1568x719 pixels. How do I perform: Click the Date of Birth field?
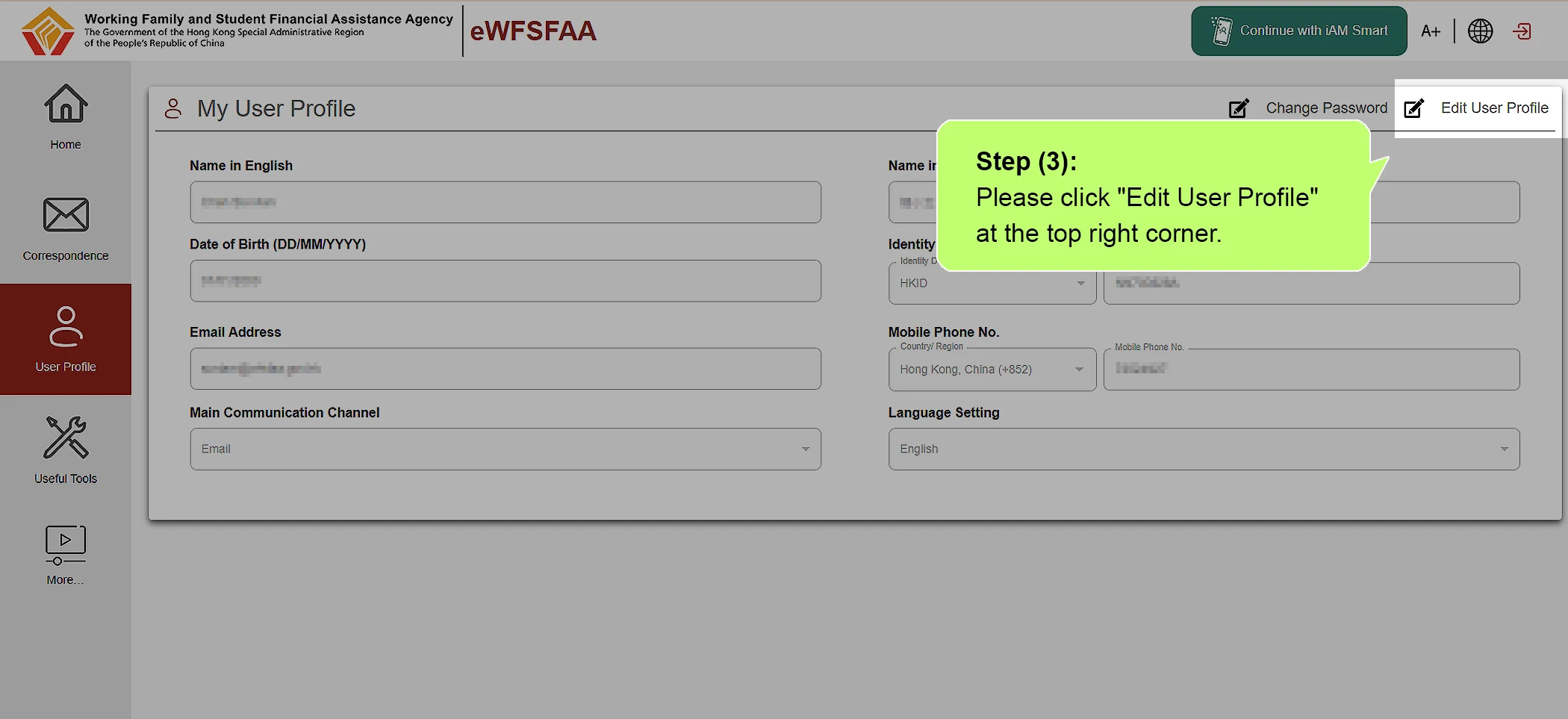[x=505, y=281]
